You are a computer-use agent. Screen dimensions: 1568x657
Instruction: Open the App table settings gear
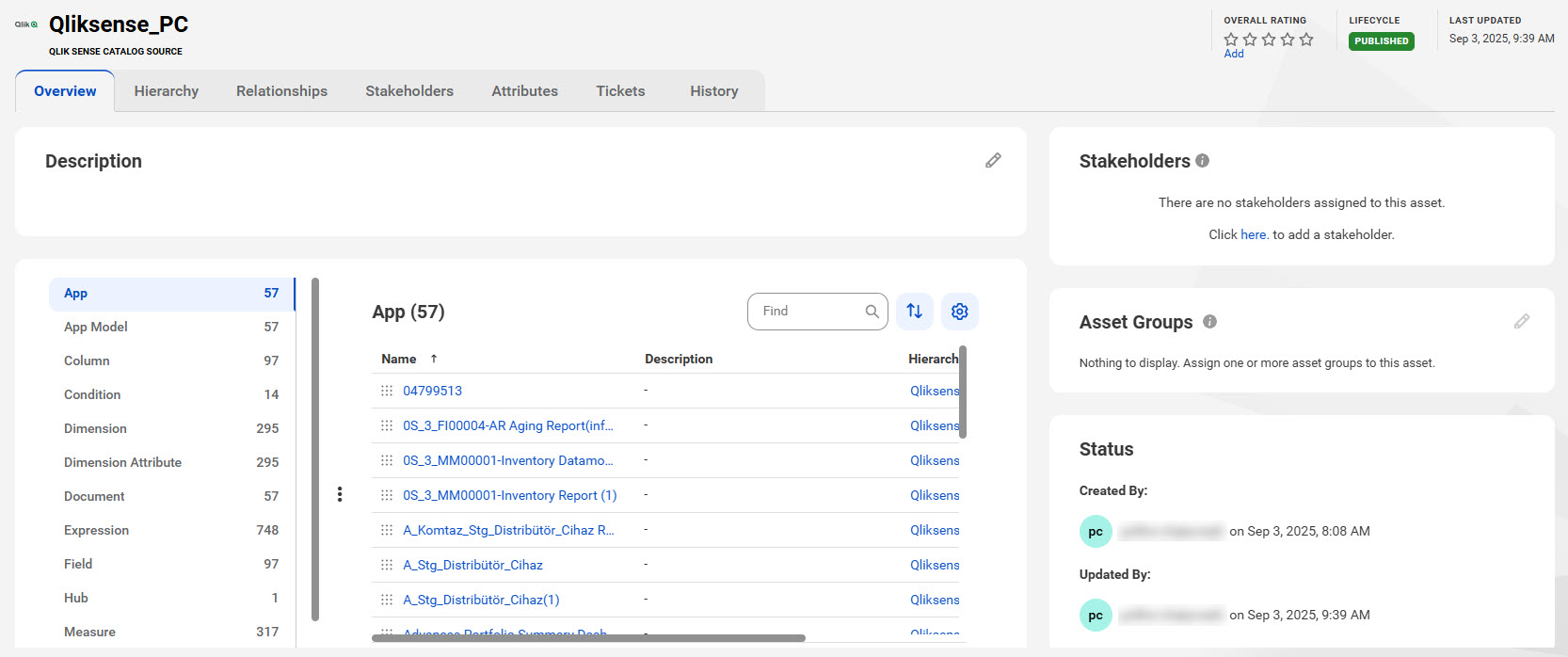[x=960, y=312]
